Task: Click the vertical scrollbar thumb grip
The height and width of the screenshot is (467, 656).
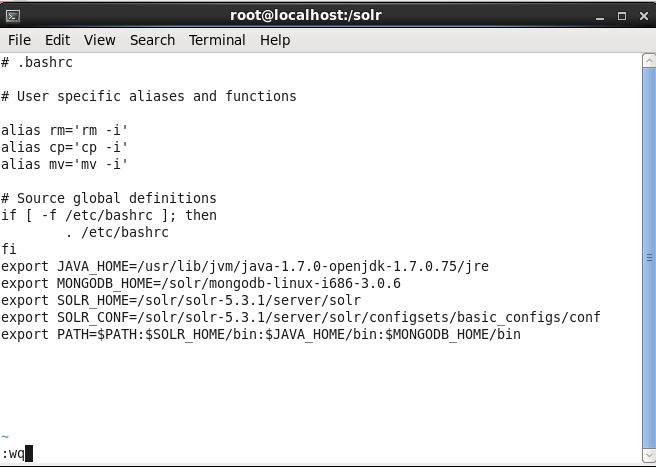Action: 649,258
